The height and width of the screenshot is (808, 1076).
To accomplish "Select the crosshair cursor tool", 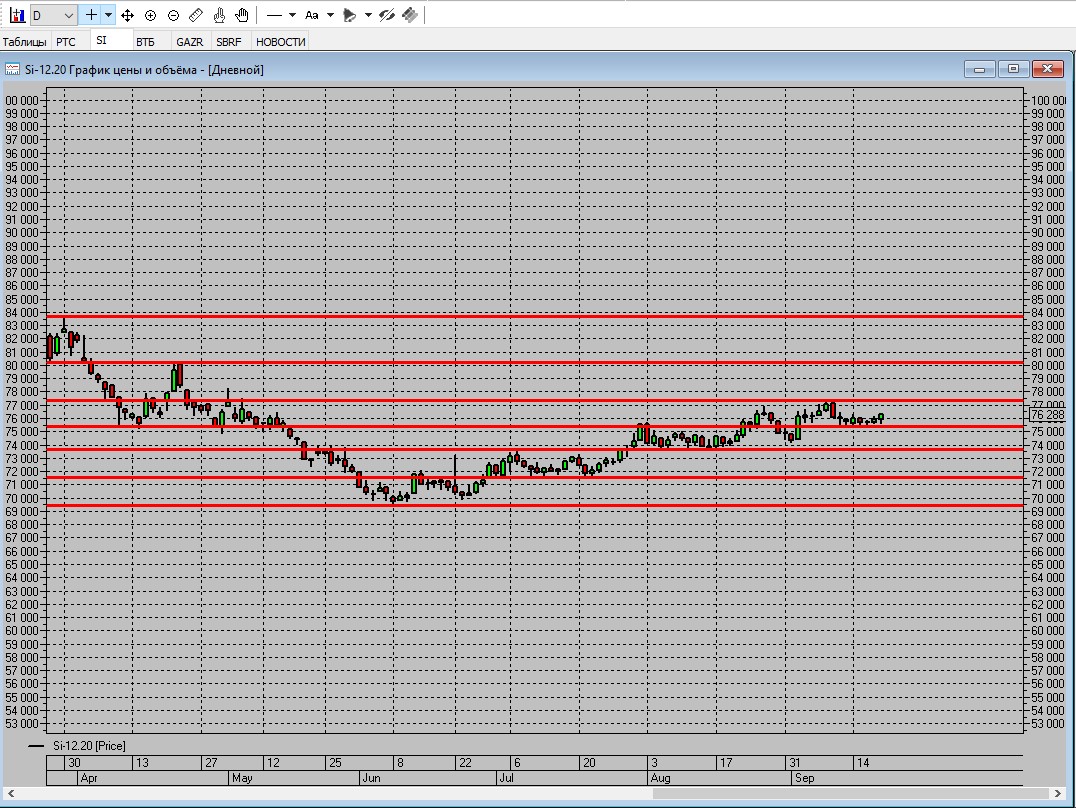I will (91, 15).
